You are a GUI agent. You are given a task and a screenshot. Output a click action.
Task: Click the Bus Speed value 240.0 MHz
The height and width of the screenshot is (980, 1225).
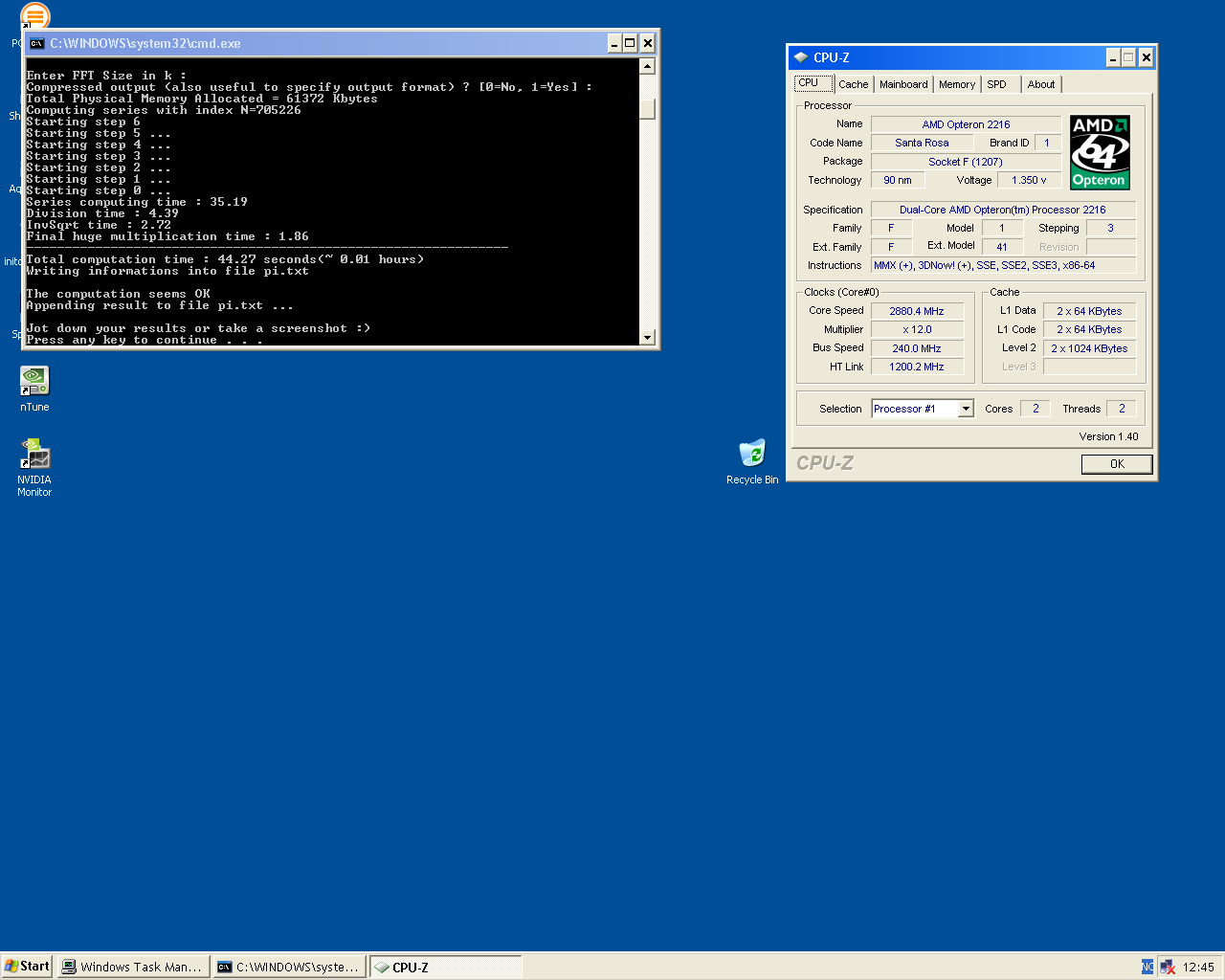pos(917,348)
